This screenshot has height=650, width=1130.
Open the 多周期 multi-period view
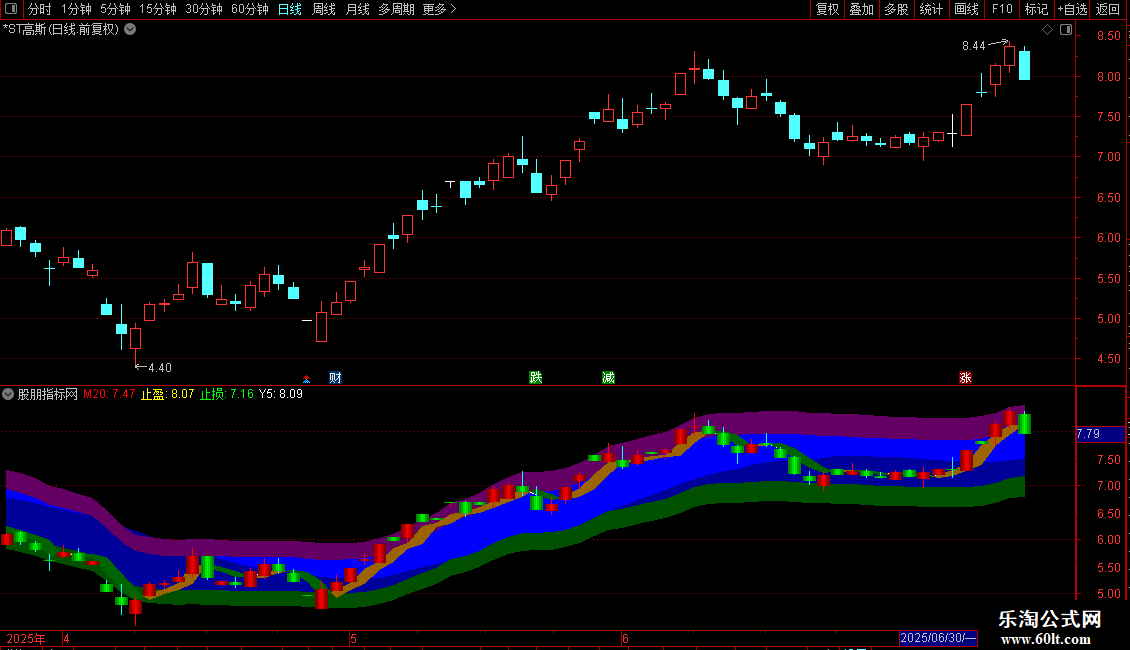pyautogui.click(x=396, y=9)
